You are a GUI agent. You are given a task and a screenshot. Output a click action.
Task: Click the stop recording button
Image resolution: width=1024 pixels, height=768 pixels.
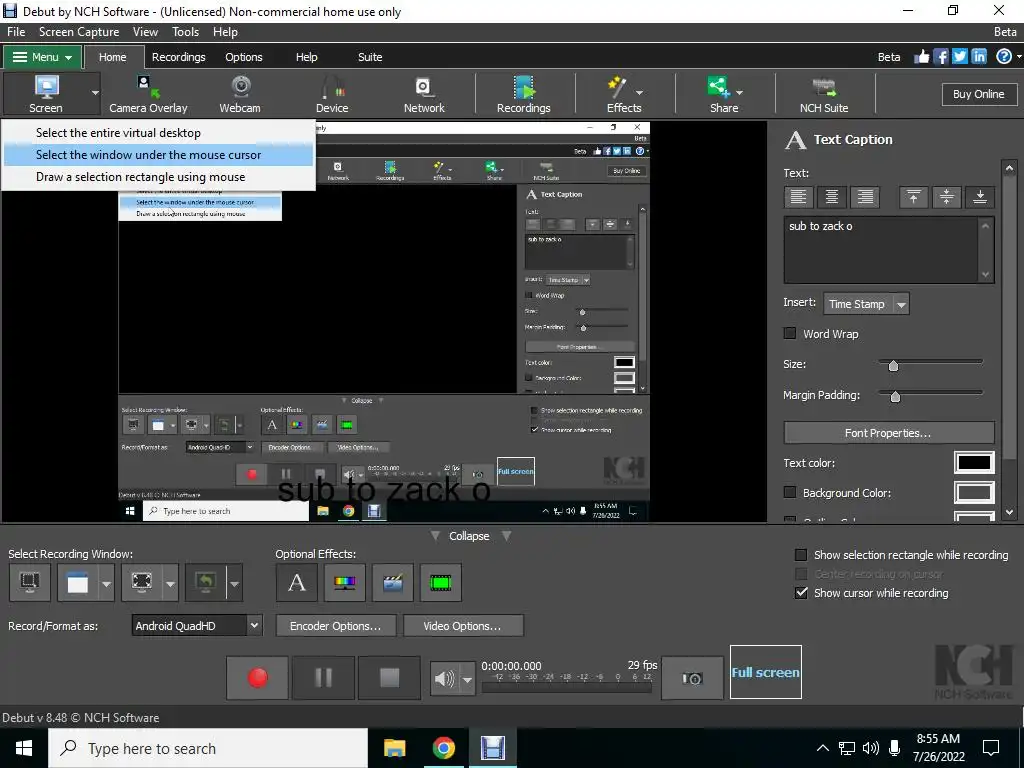coord(389,678)
